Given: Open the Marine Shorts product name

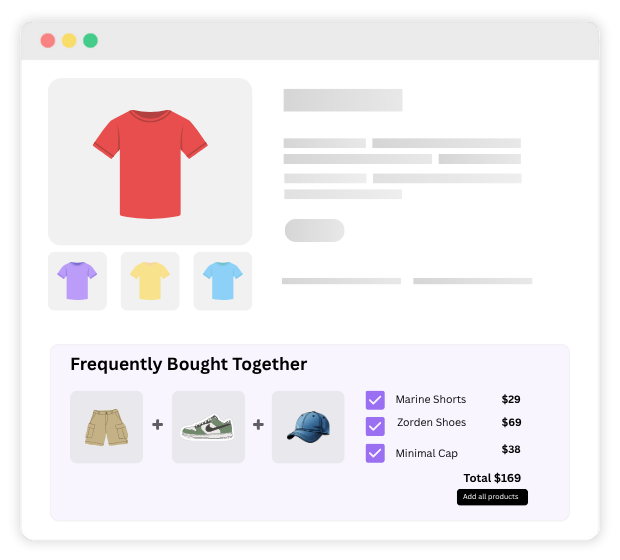Looking at the screenshot, I should 431,399.
